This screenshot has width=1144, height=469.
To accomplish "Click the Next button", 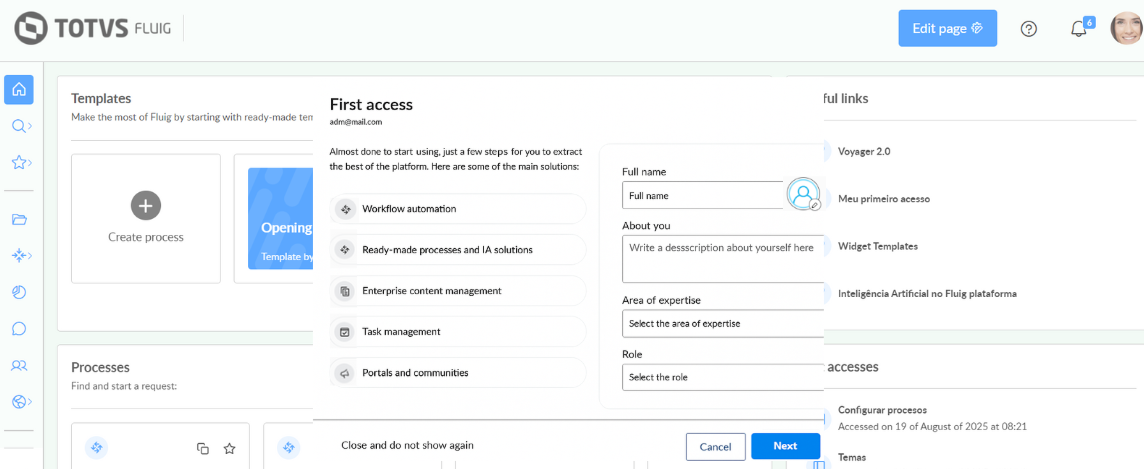I will (x=785, y=446).
